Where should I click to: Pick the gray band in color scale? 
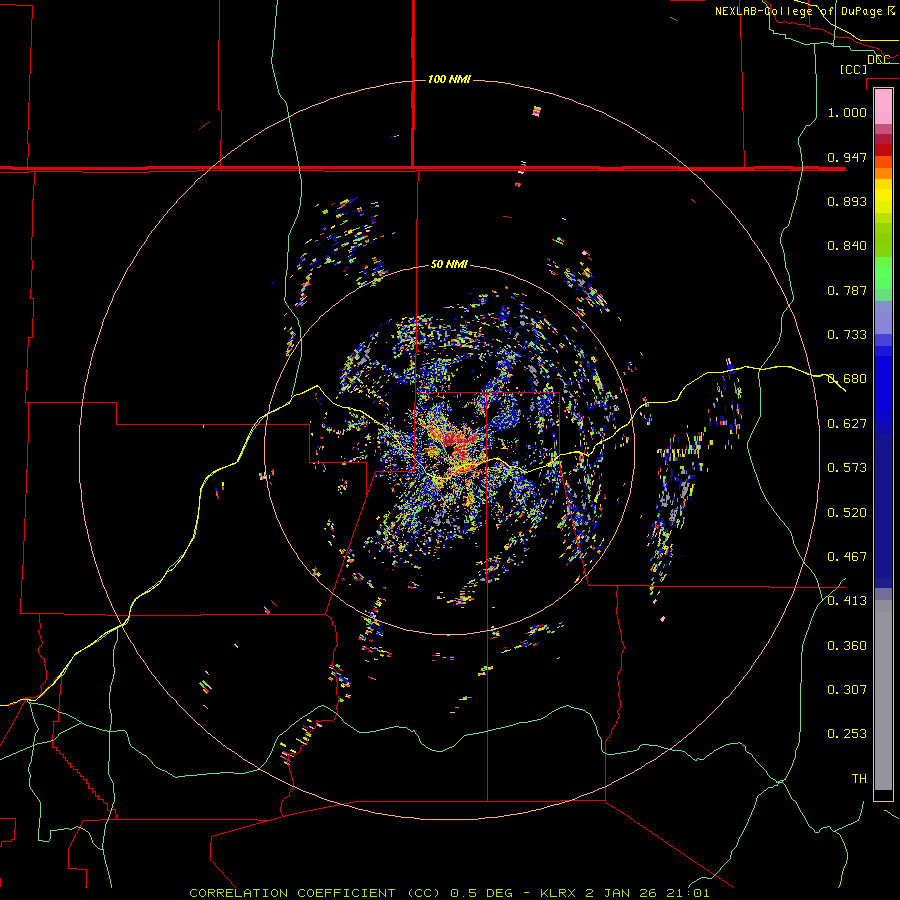click(x=883, y=695)
